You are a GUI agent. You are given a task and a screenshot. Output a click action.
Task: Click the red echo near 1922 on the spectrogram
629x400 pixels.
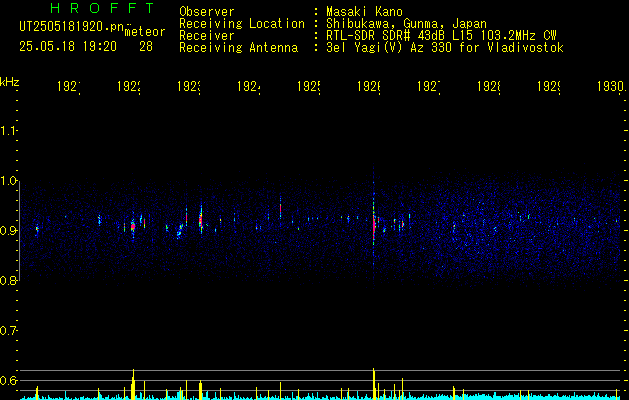click(x=133, y=226)
